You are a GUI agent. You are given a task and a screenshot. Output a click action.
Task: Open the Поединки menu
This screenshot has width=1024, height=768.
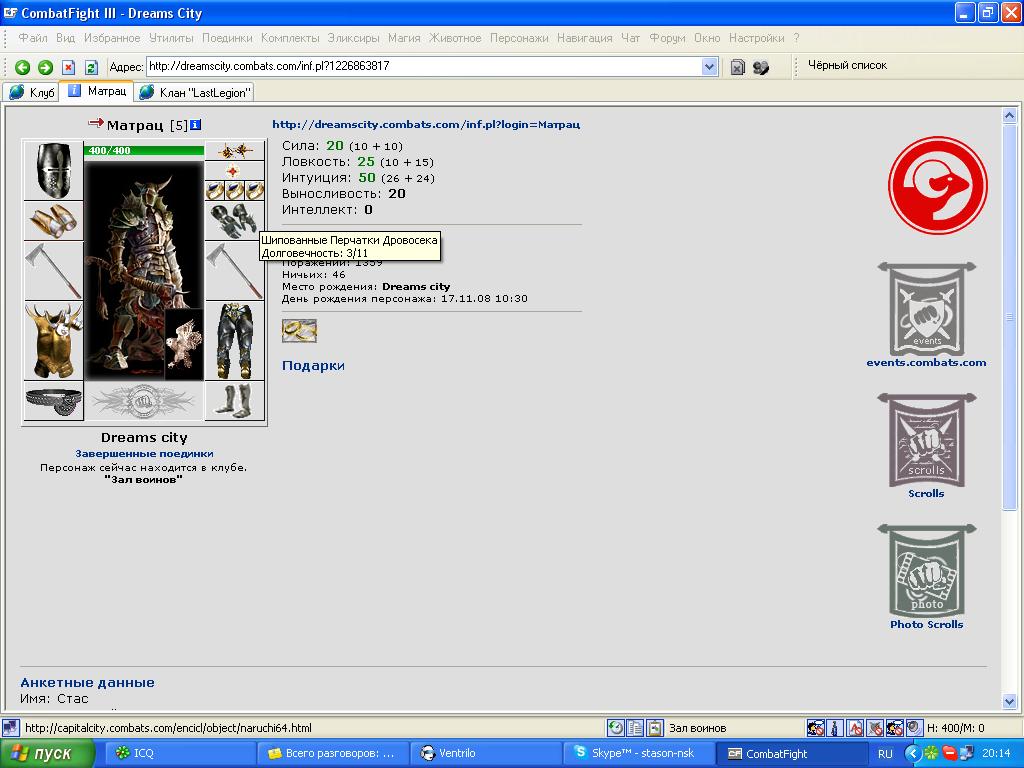pos(227,38)
